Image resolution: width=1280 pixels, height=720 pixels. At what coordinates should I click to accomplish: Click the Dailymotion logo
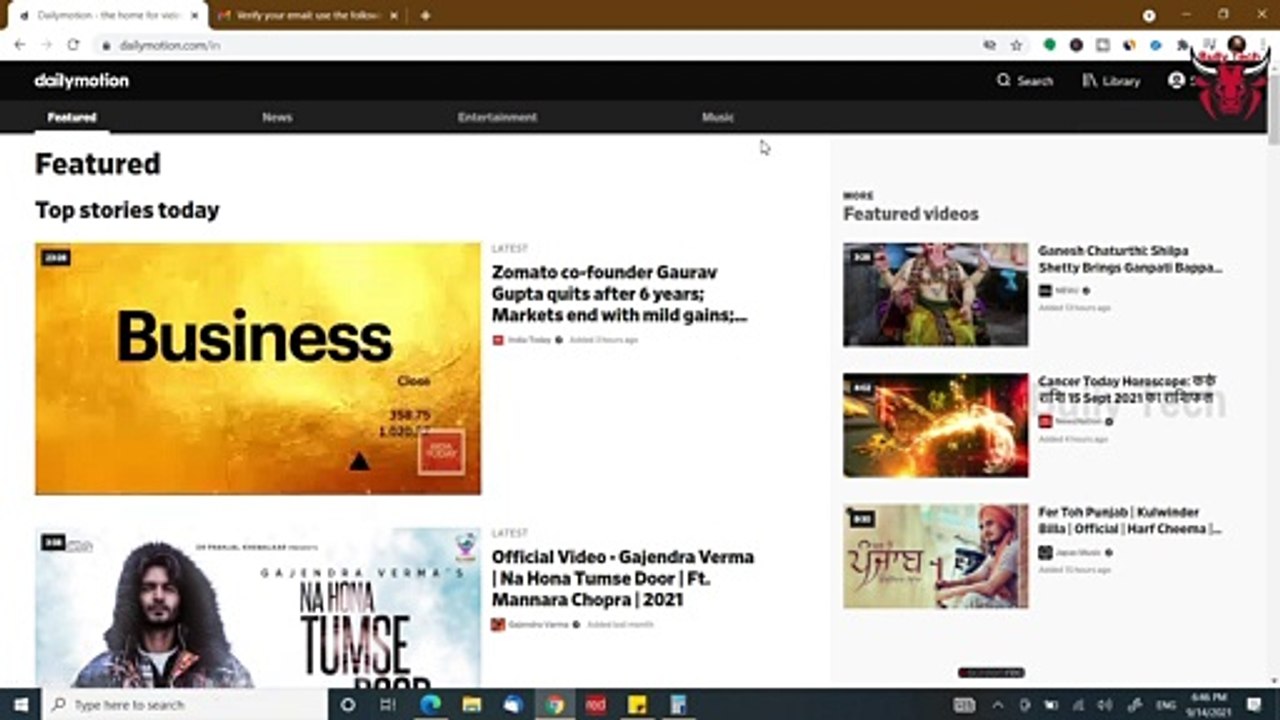pos(82,81)
